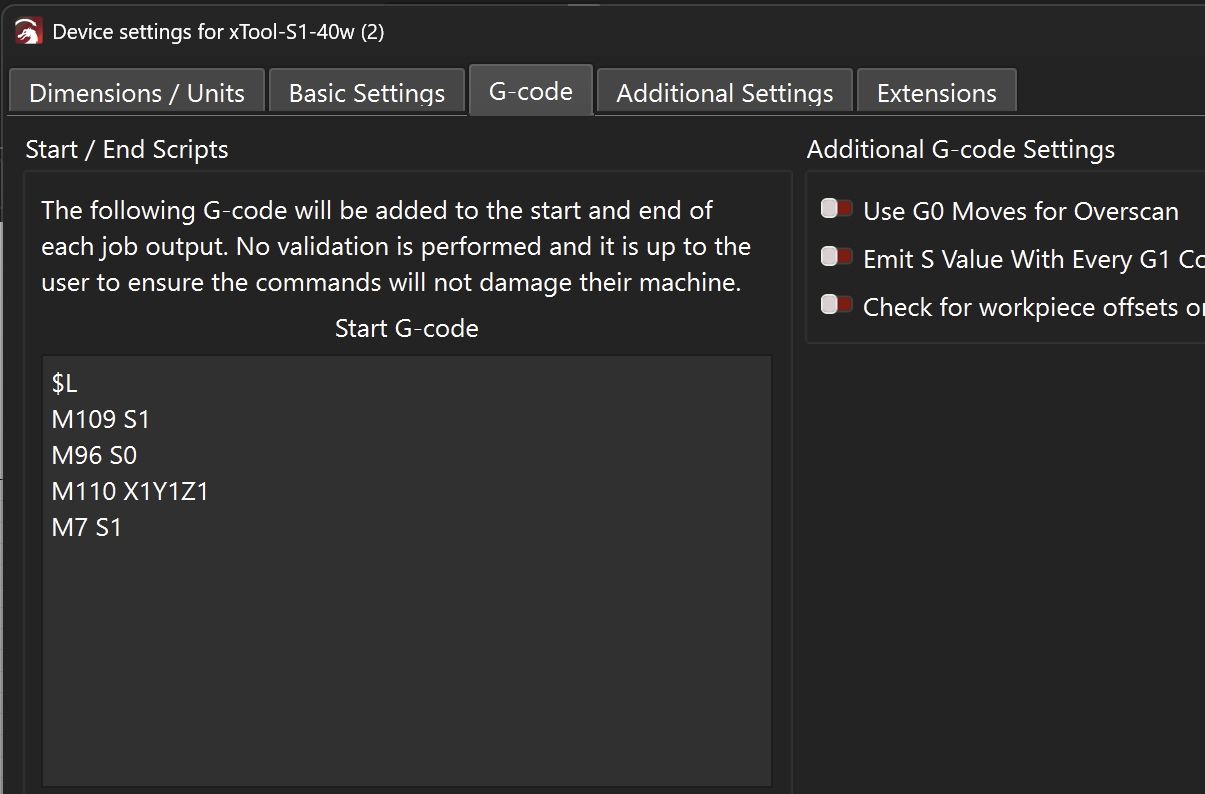
Task: Click the M96 S0 line
Action: tap(94, 456)
